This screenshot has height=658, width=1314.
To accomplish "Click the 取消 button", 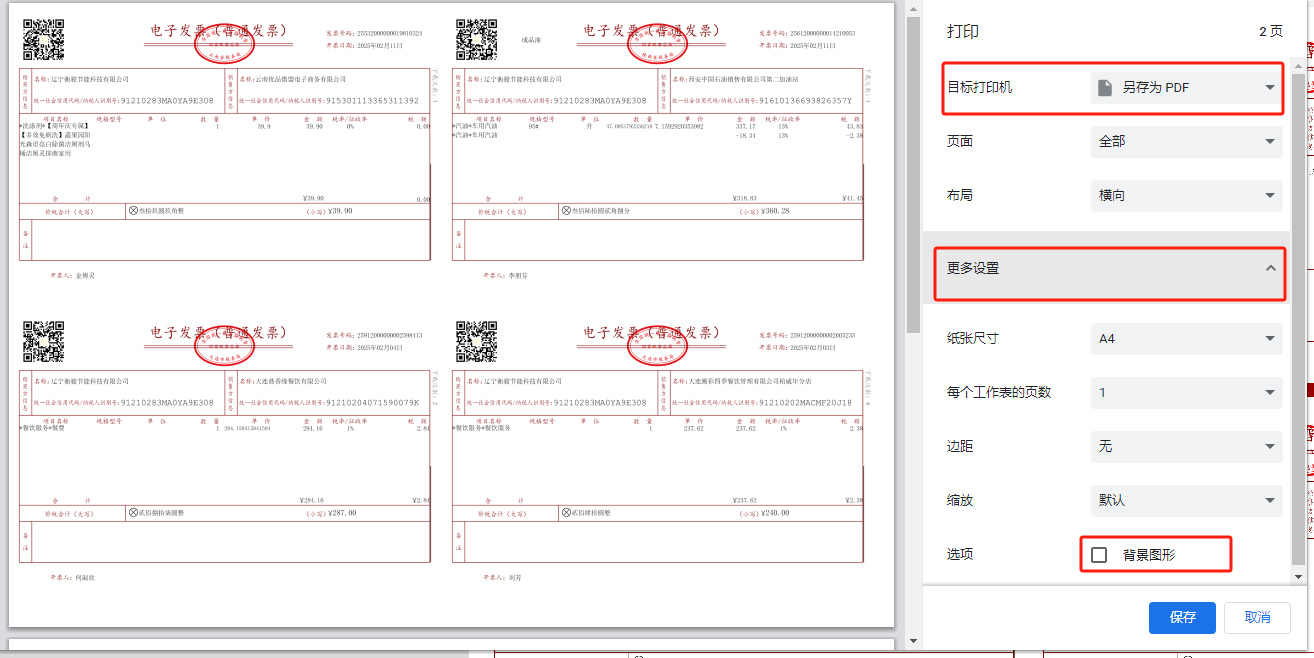I will (x=1257, y=618).
